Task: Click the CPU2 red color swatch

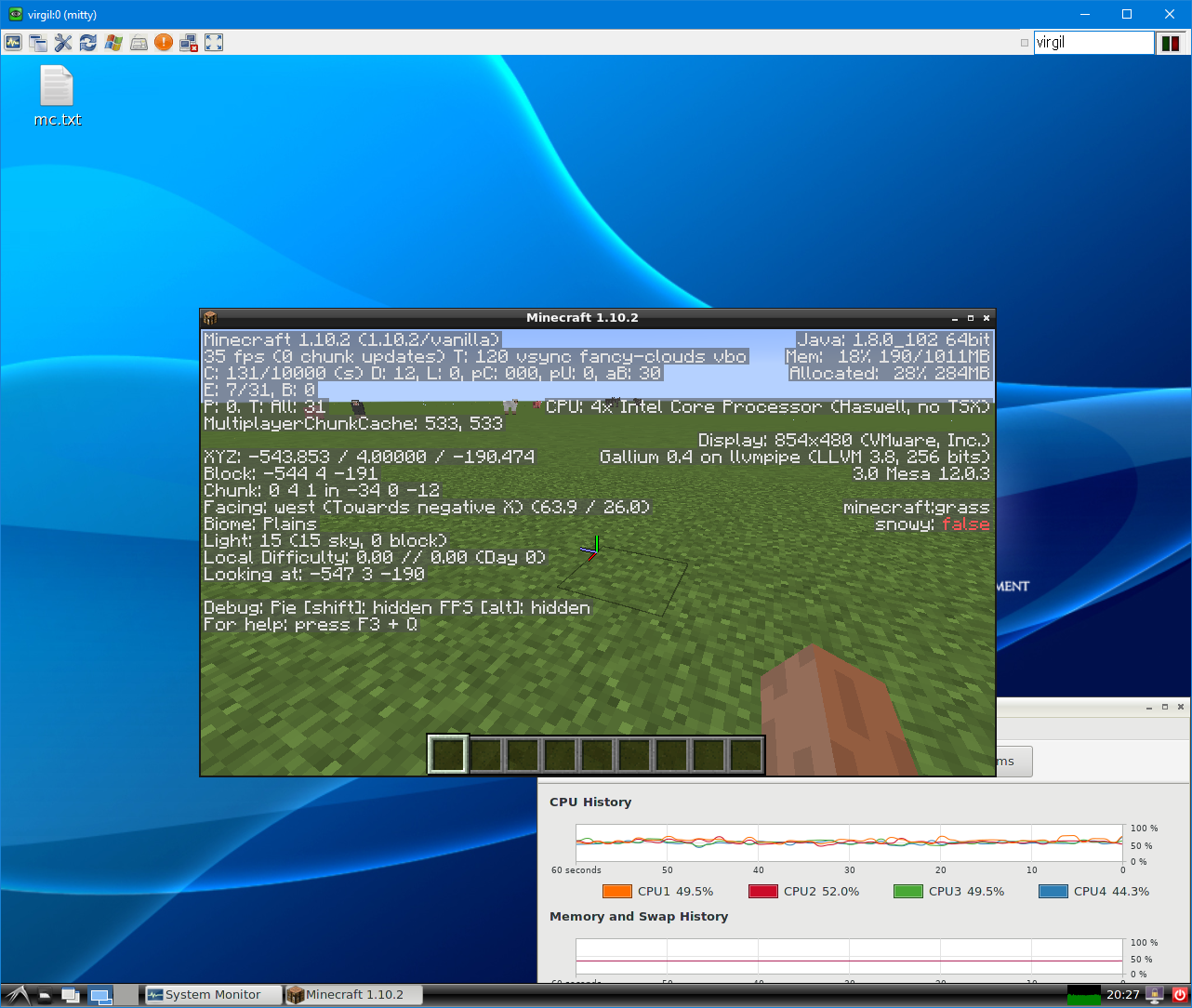Action: [x=763, y=891]
